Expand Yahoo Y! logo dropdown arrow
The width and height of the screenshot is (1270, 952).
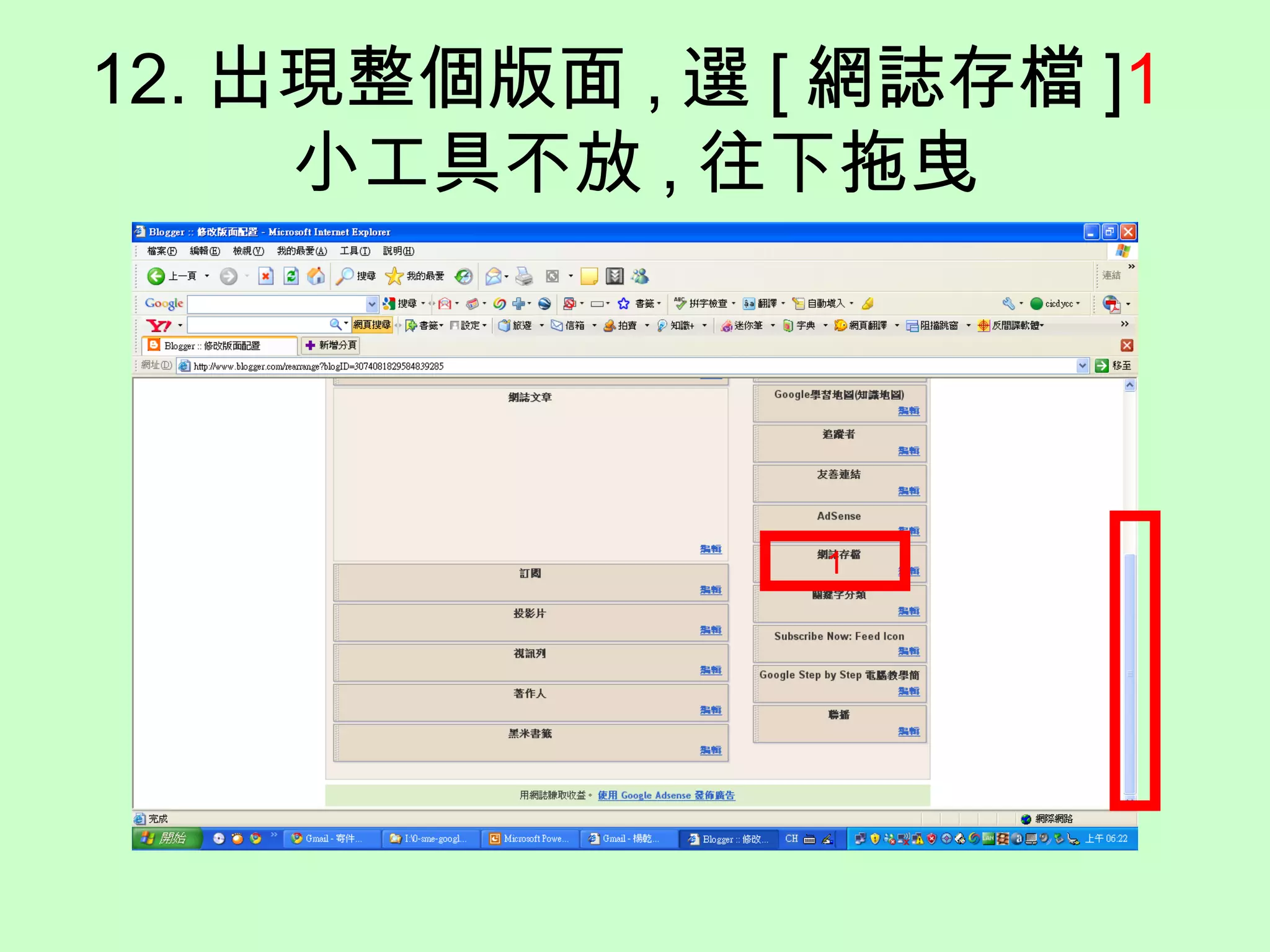tap(180, 325)
